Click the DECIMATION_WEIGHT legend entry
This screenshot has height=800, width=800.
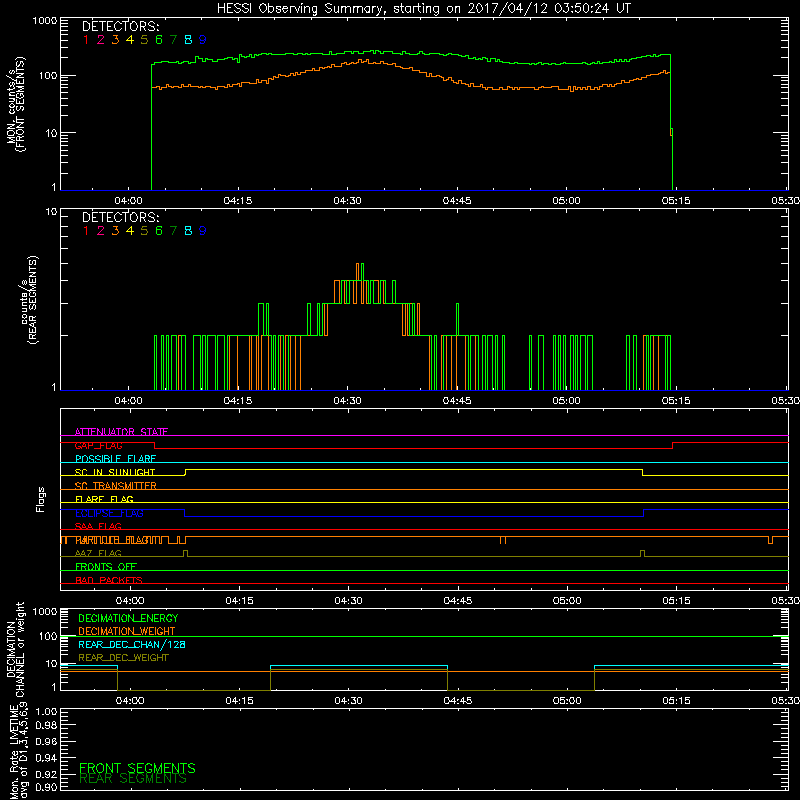pyautogui.click(x=127, y=631)
